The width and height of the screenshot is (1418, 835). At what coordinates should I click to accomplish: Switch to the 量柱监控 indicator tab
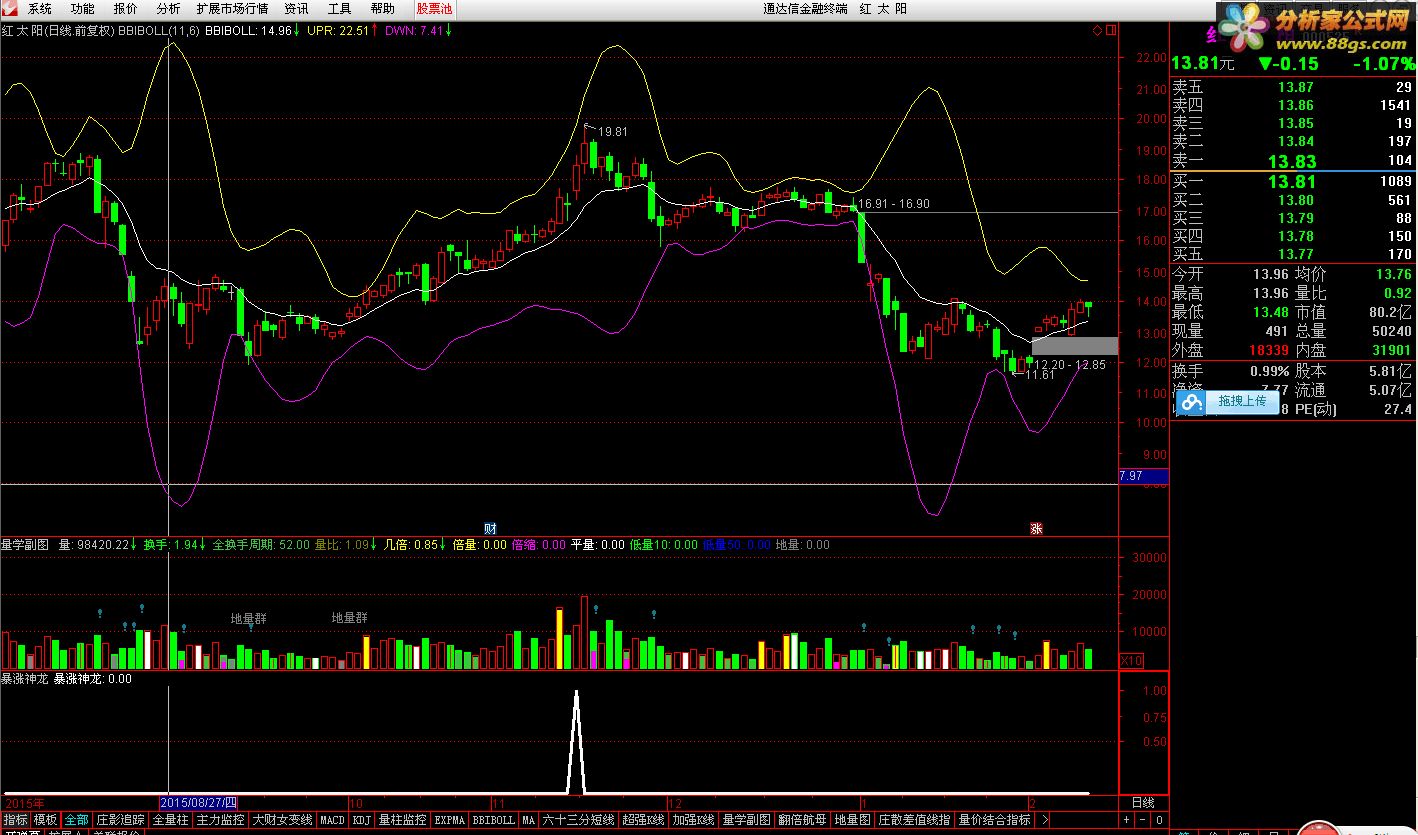[402, 819]
